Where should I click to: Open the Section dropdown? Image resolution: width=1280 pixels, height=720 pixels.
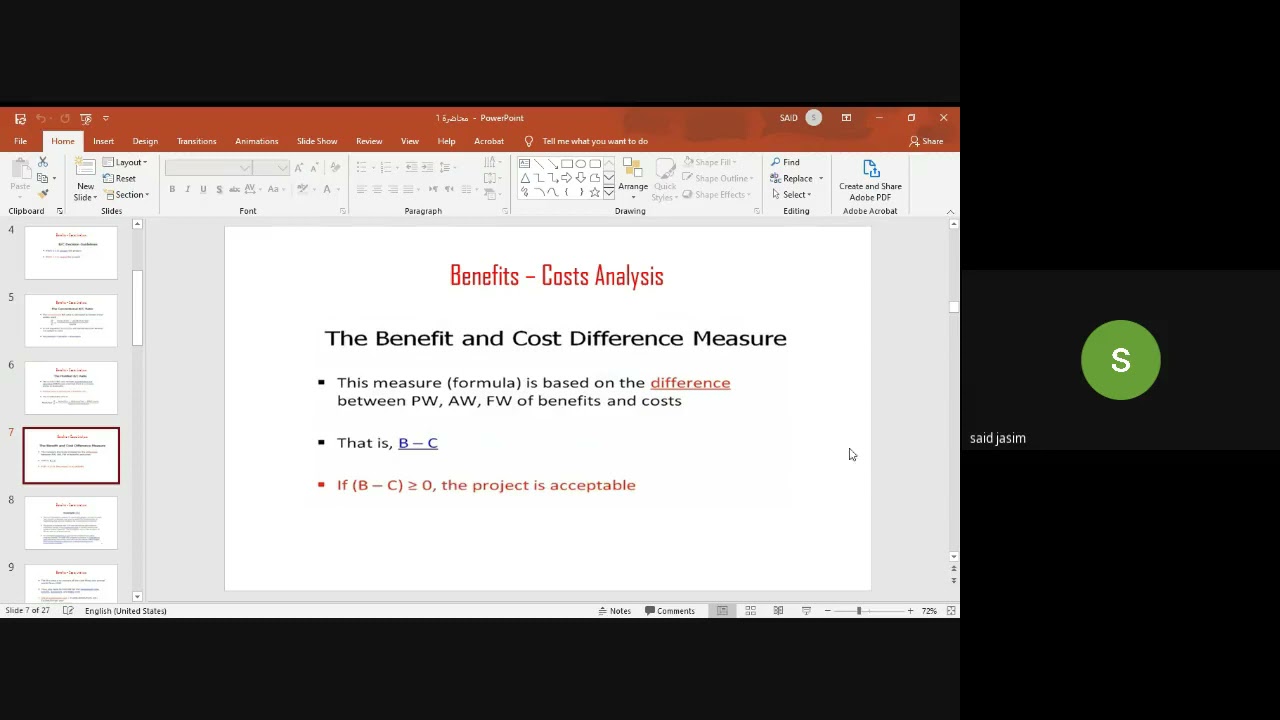[x=126, y=195]
